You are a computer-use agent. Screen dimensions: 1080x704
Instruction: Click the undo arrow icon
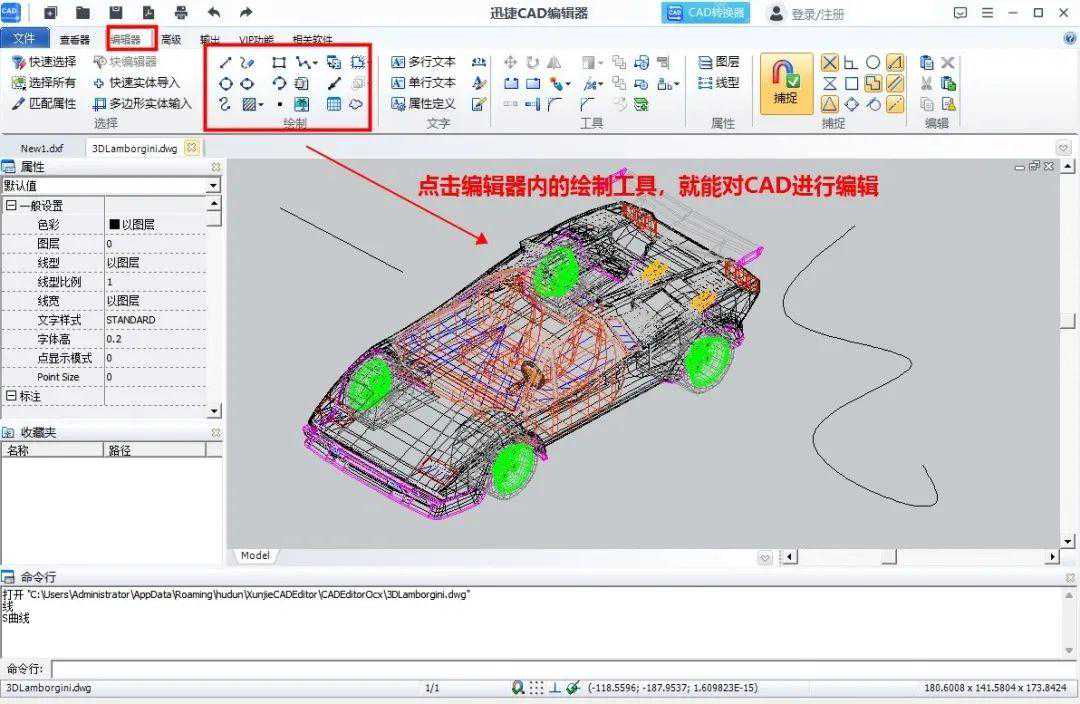[x=214, y=13]
